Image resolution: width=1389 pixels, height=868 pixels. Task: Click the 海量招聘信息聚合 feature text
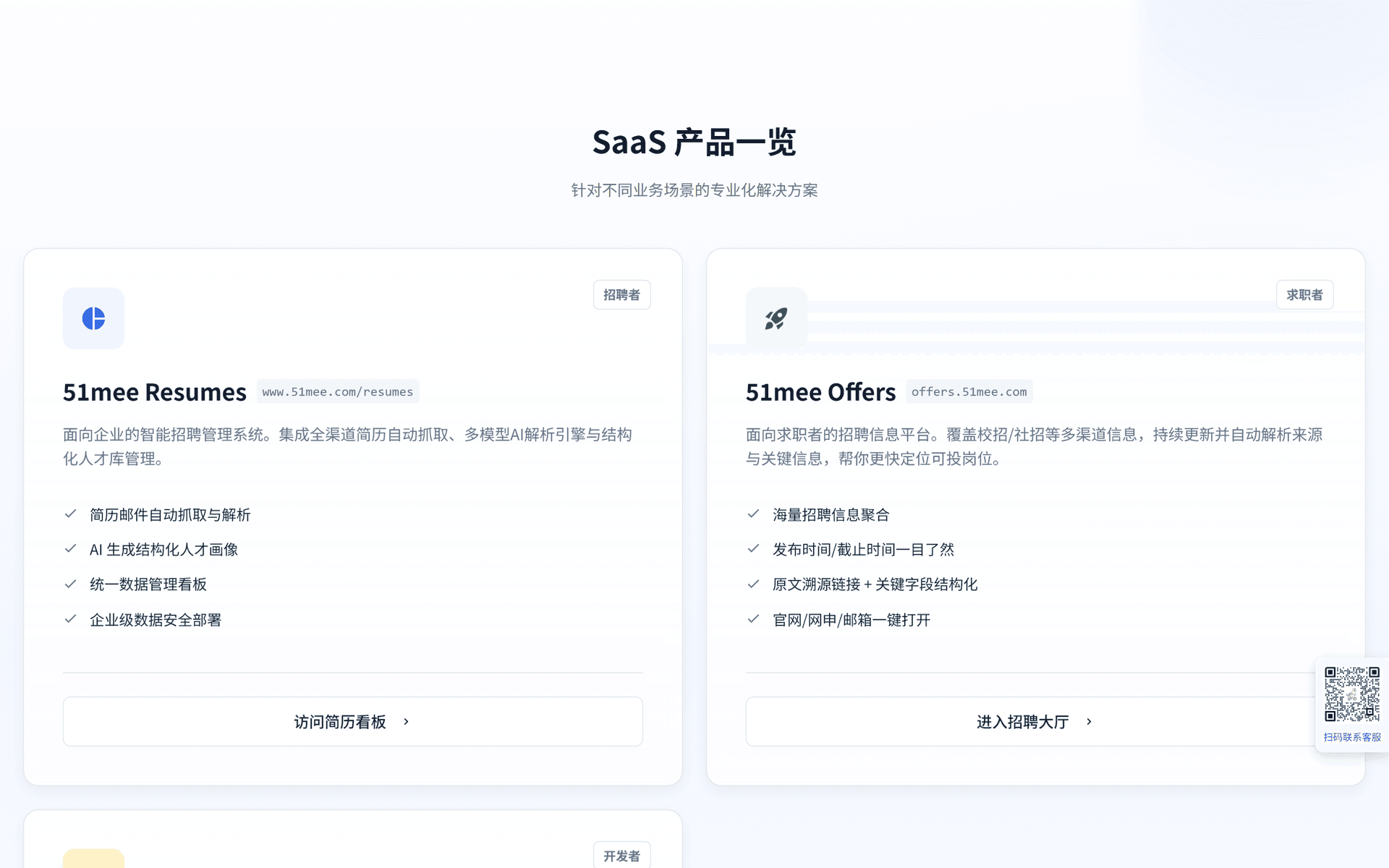tap(831, 515)
